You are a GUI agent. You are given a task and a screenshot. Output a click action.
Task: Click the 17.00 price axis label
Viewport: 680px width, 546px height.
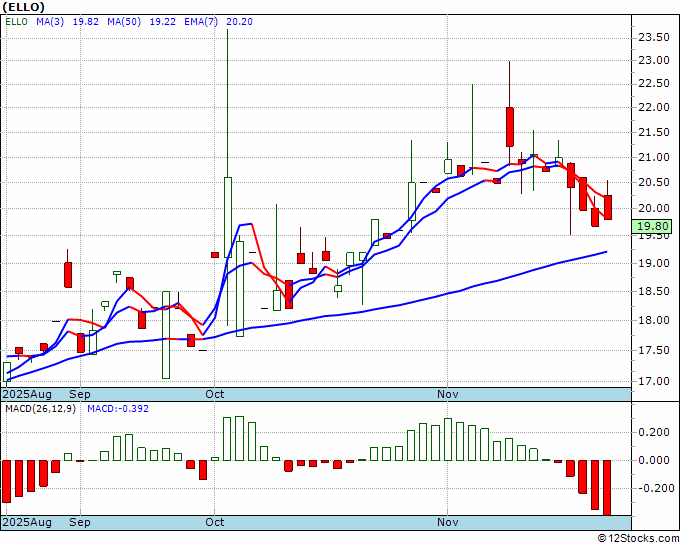654,381
